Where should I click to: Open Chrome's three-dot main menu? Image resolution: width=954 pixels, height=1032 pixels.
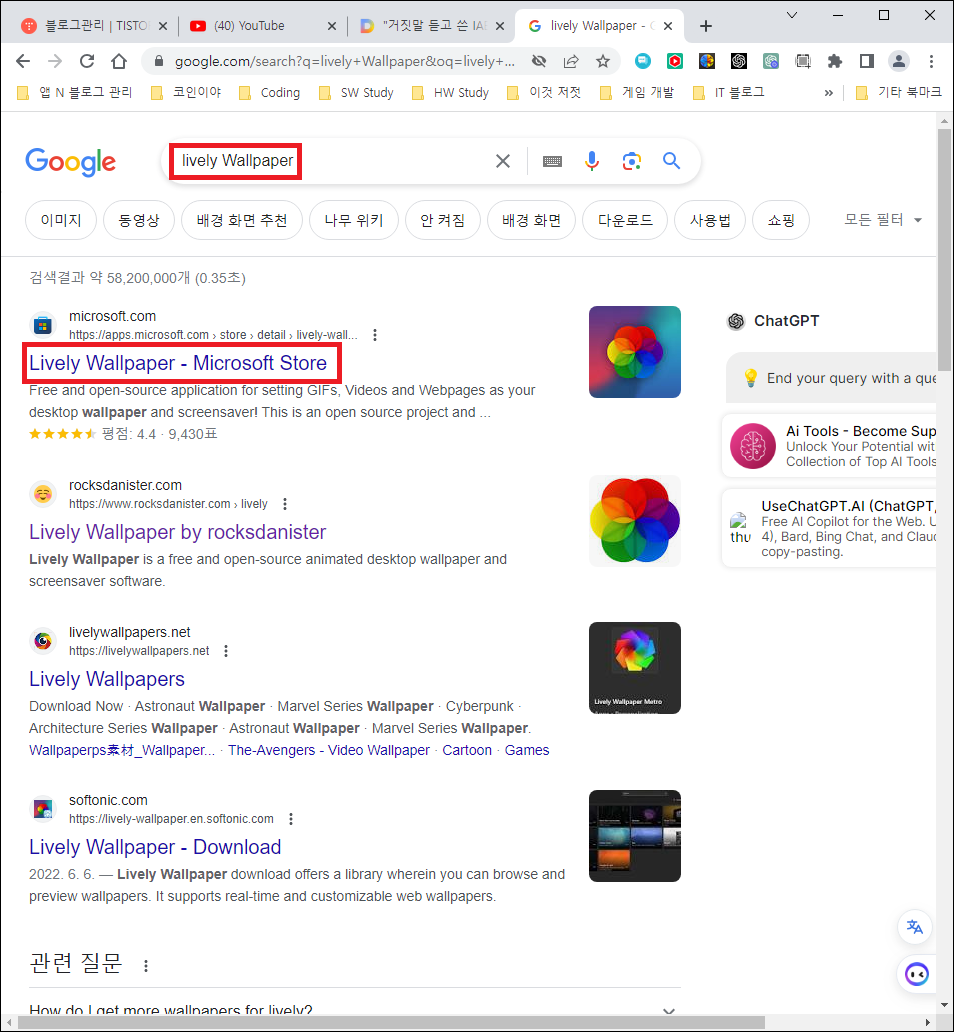pos(931,61)
